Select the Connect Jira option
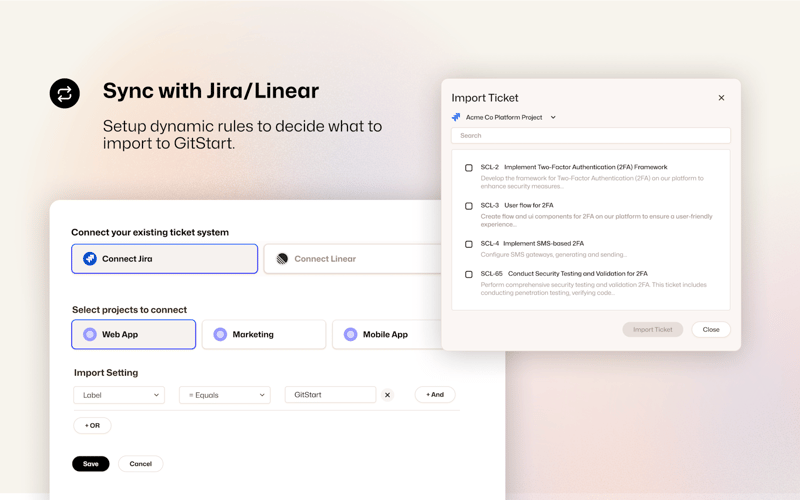 point(165,259)
